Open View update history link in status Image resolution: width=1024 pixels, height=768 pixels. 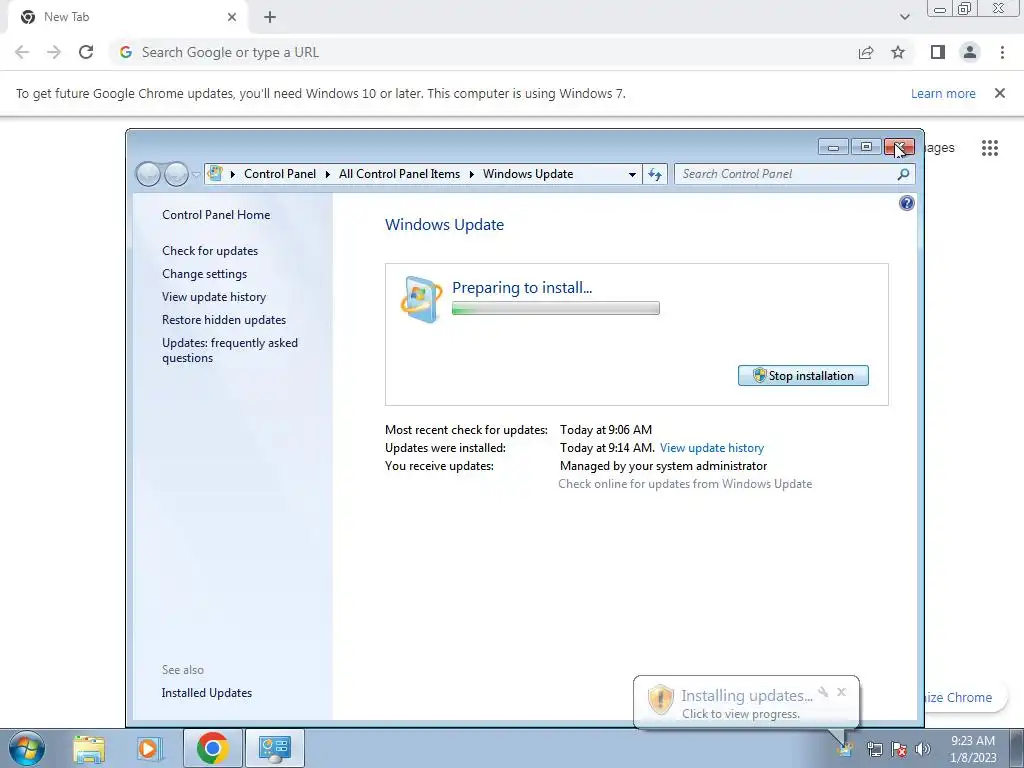(712, 448)
